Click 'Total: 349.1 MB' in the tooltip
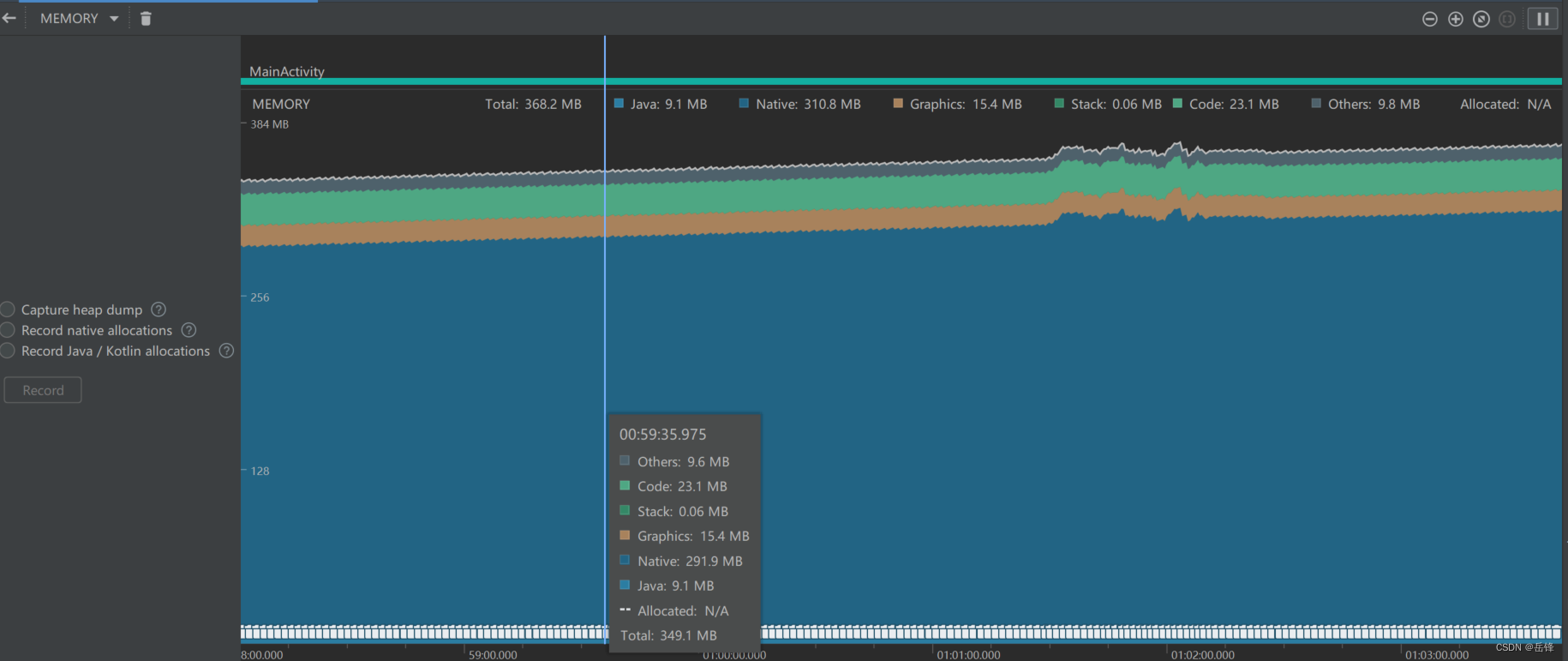The image size is (1568, 661). (x=668, y=635)
